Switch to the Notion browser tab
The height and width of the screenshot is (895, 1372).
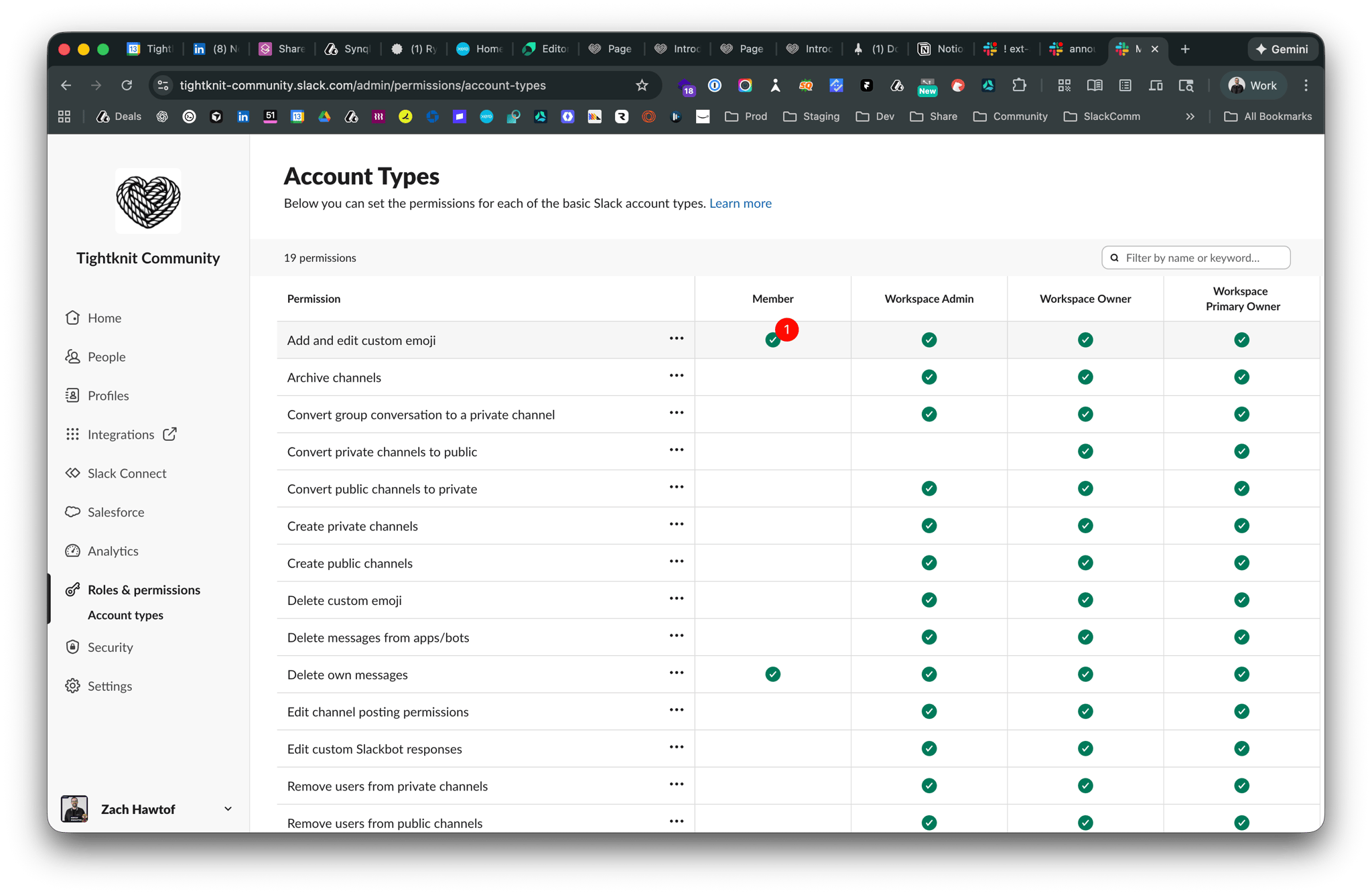(941, 49)
